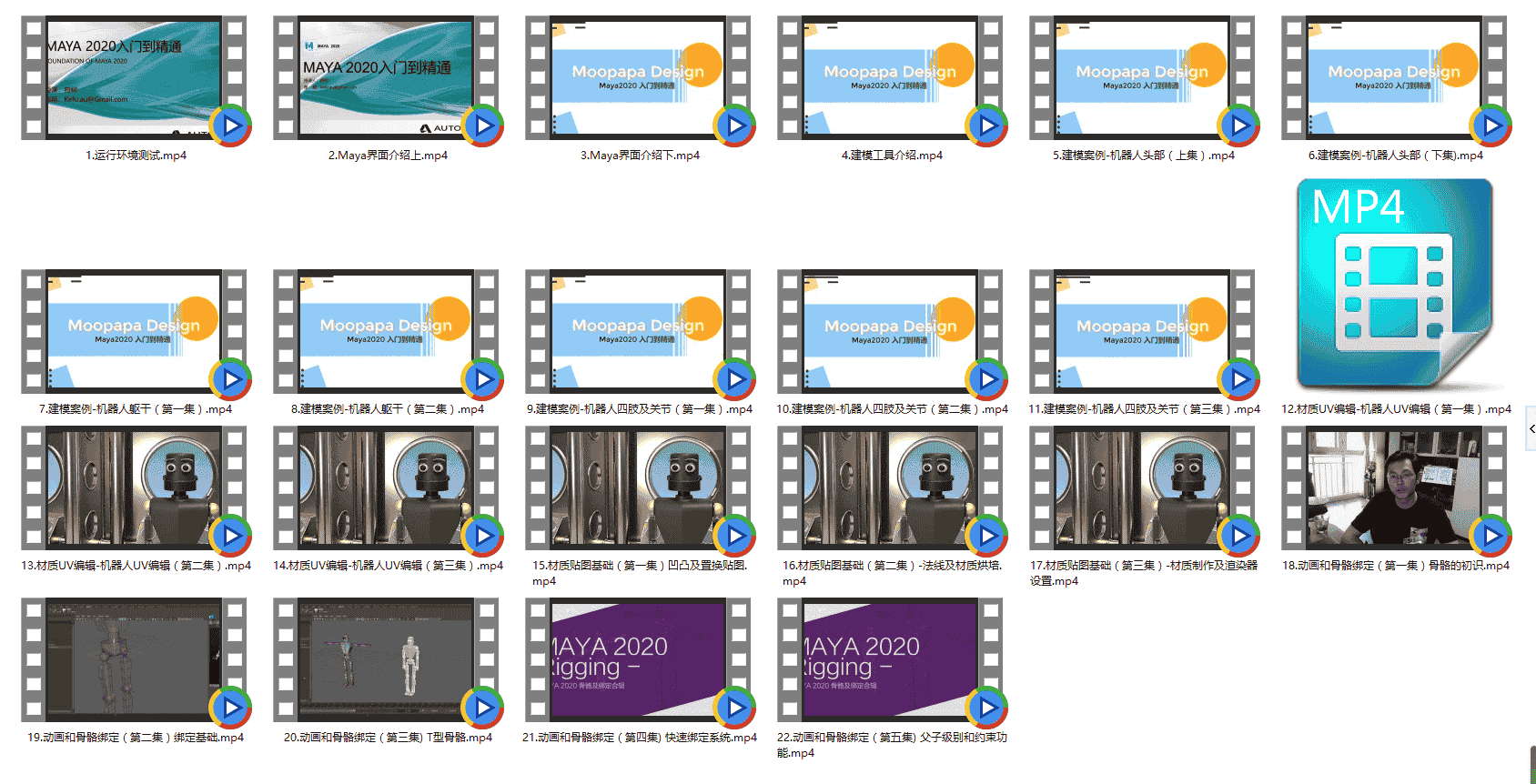Click the file name 4.建模工具介绍.mp4

point(892,156)
